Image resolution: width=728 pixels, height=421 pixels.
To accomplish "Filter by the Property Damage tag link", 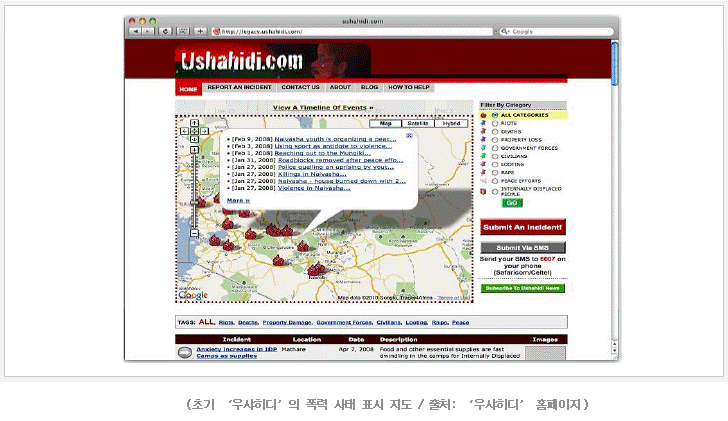I will (x=287, y=322).
